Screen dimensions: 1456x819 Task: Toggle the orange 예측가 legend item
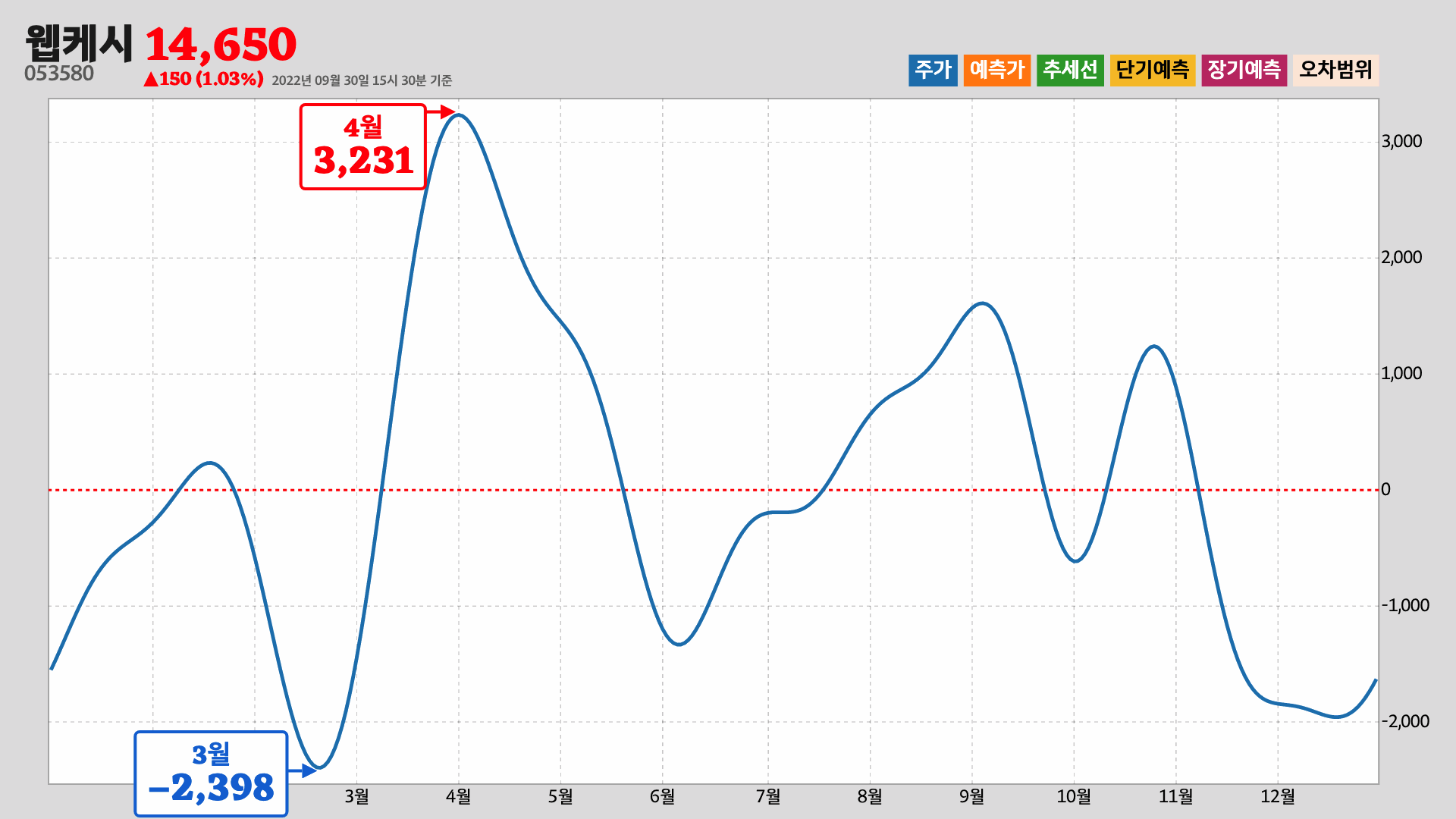pos(996,70)
